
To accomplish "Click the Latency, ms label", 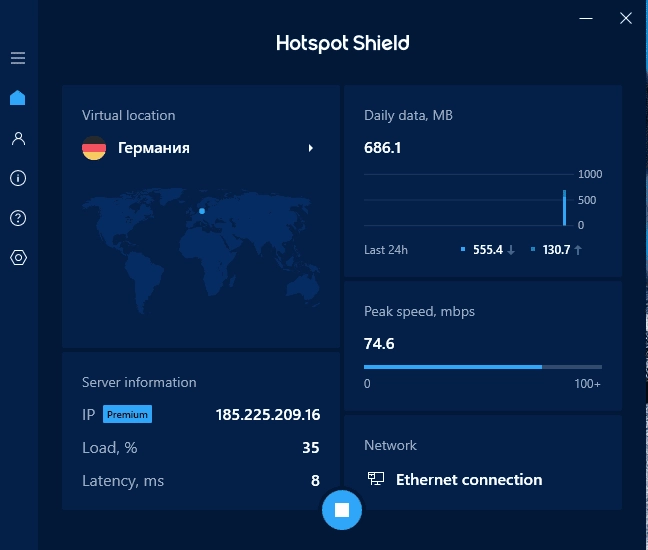I will tap(123, 481).
